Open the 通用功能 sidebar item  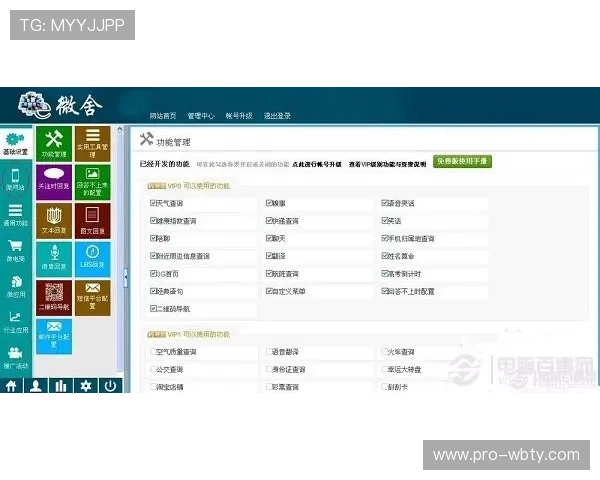[x=15, y=215]
